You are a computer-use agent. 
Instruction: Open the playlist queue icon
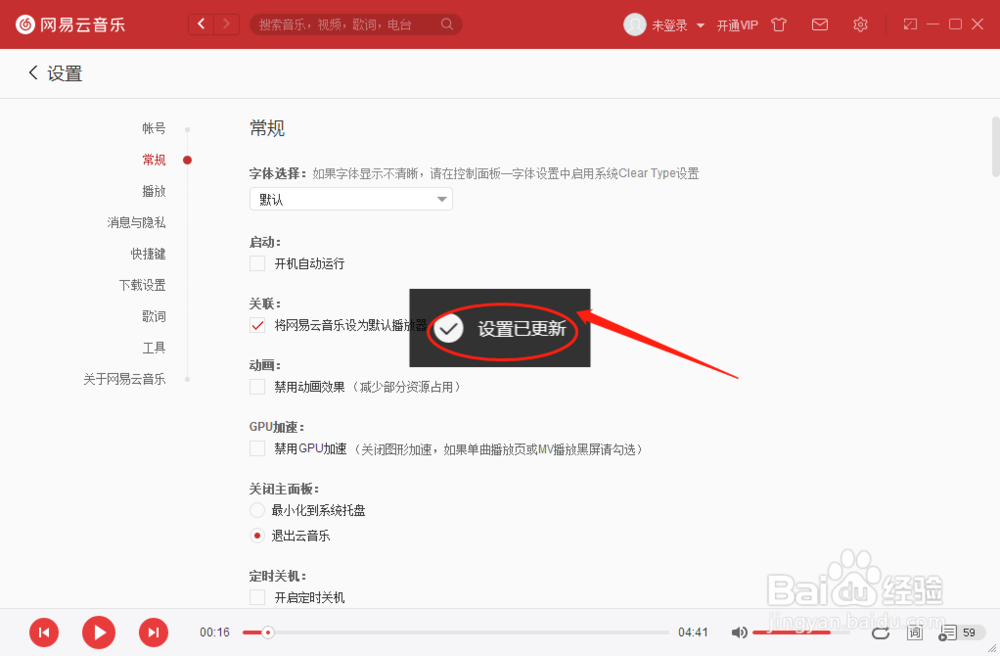tap(947, 632)
